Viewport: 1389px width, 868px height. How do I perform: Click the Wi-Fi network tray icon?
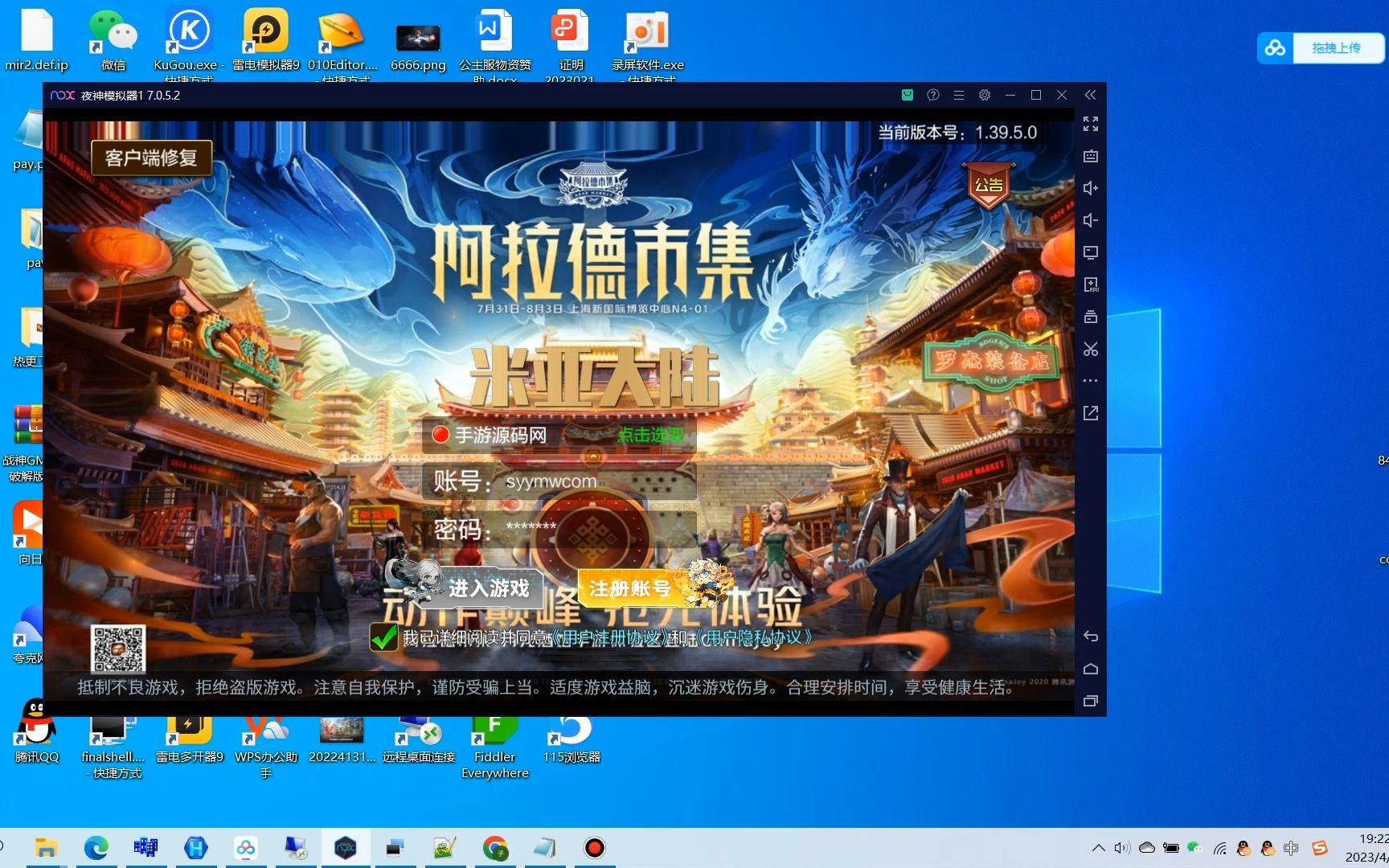pos(1219,848)
